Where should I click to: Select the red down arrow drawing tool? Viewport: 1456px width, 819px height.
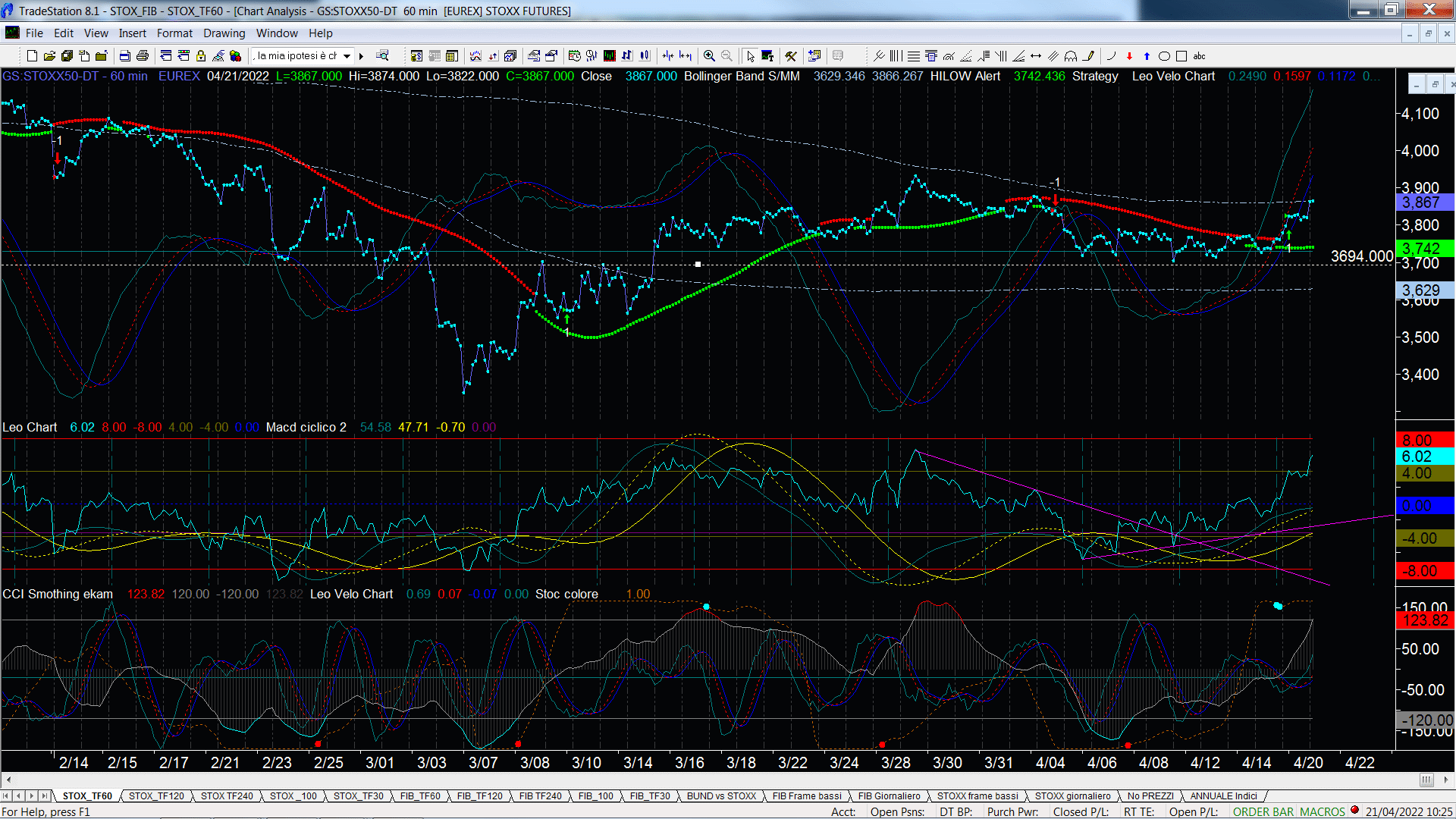click(1129, 56)
